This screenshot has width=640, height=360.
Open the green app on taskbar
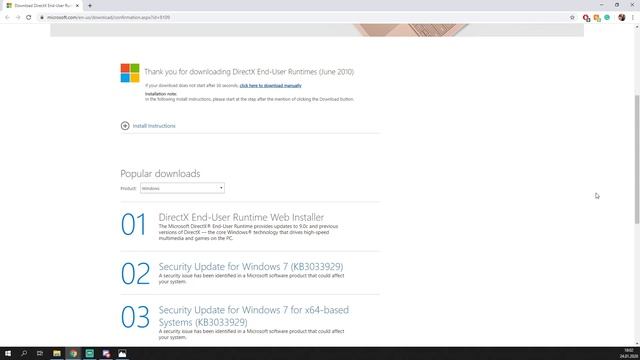tap(90, 353)
